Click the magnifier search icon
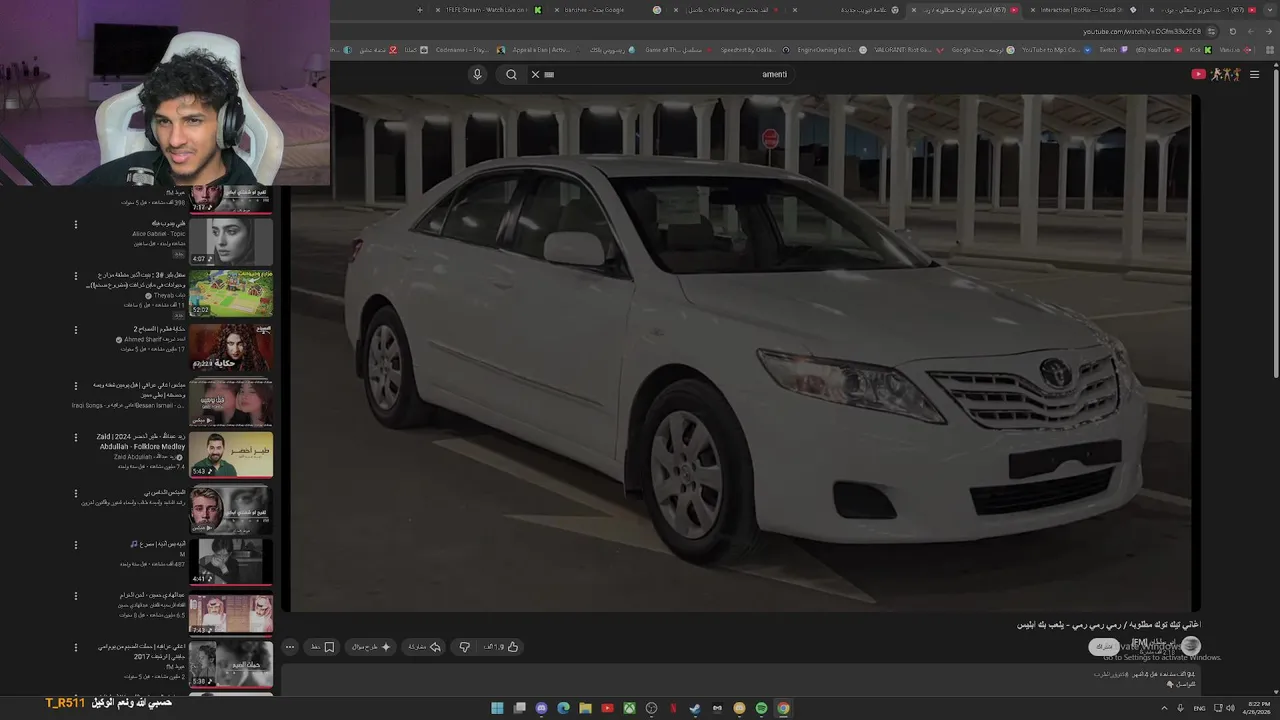This screenshot has width=1280, height=720. click(511, 74)
